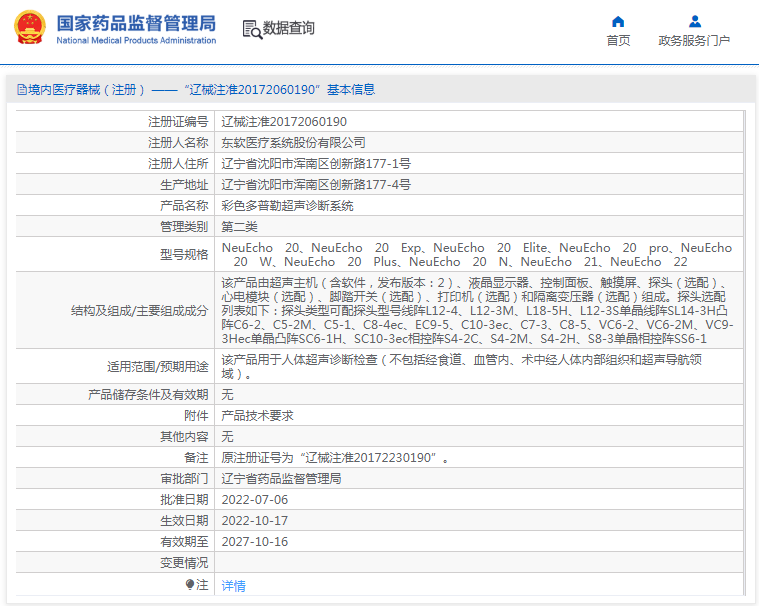This screenshot has height=606, width=759.
Task: Select registration number 辽械注准20172060190 cell
Action: tap(284, 121)
